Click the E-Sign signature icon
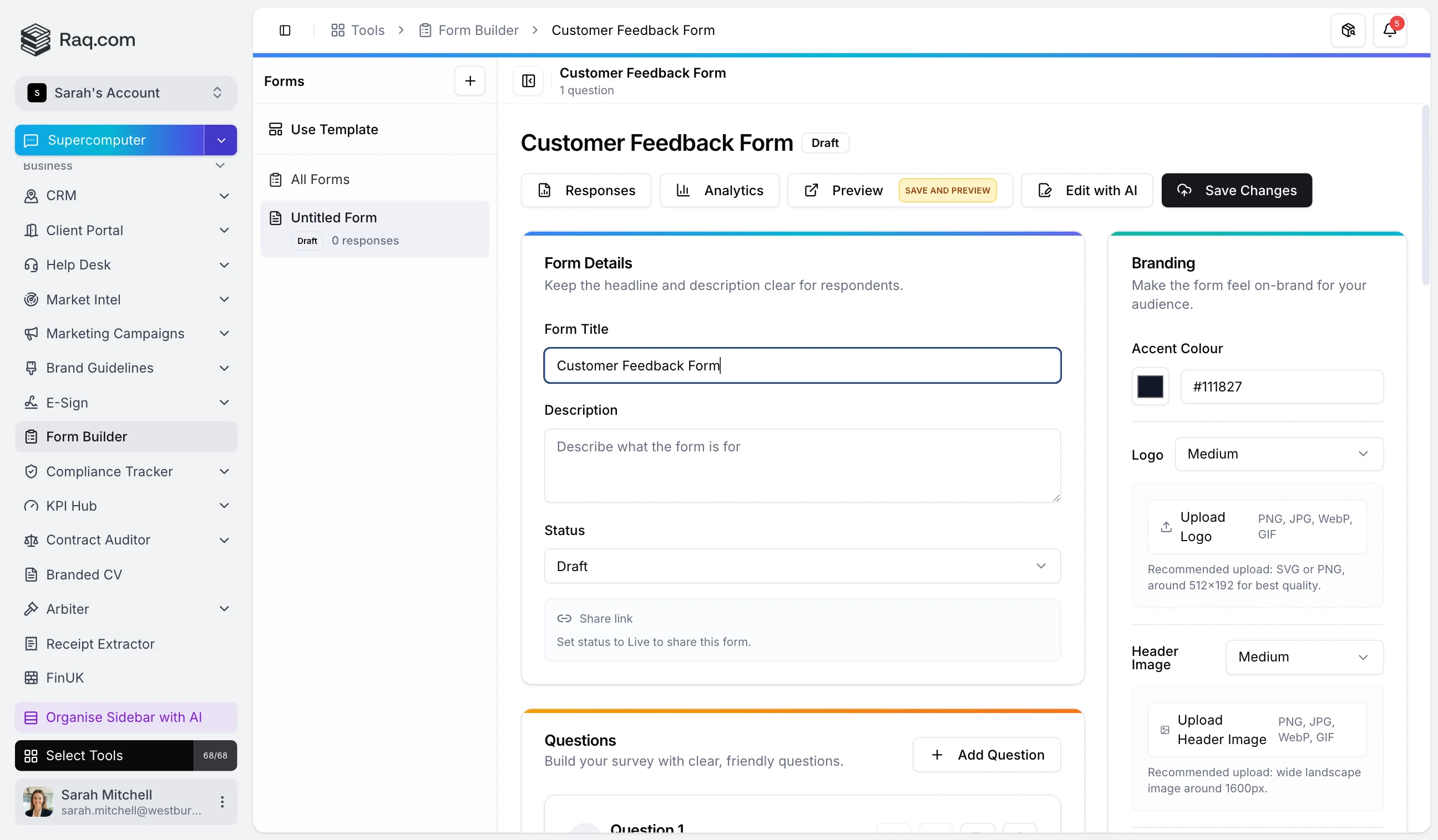Image resolution: width=1438 pixels, height=840 pixels. click(31, 403)
